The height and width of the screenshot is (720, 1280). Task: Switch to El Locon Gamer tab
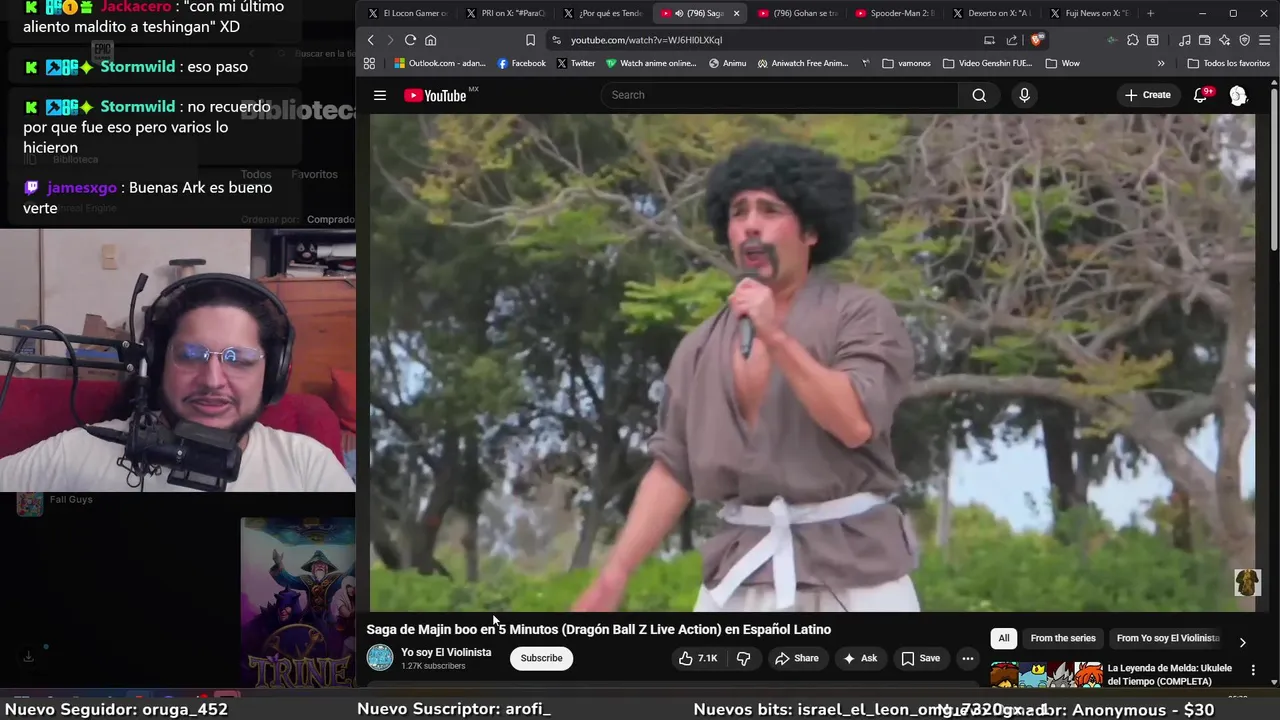tap(408, 13)
